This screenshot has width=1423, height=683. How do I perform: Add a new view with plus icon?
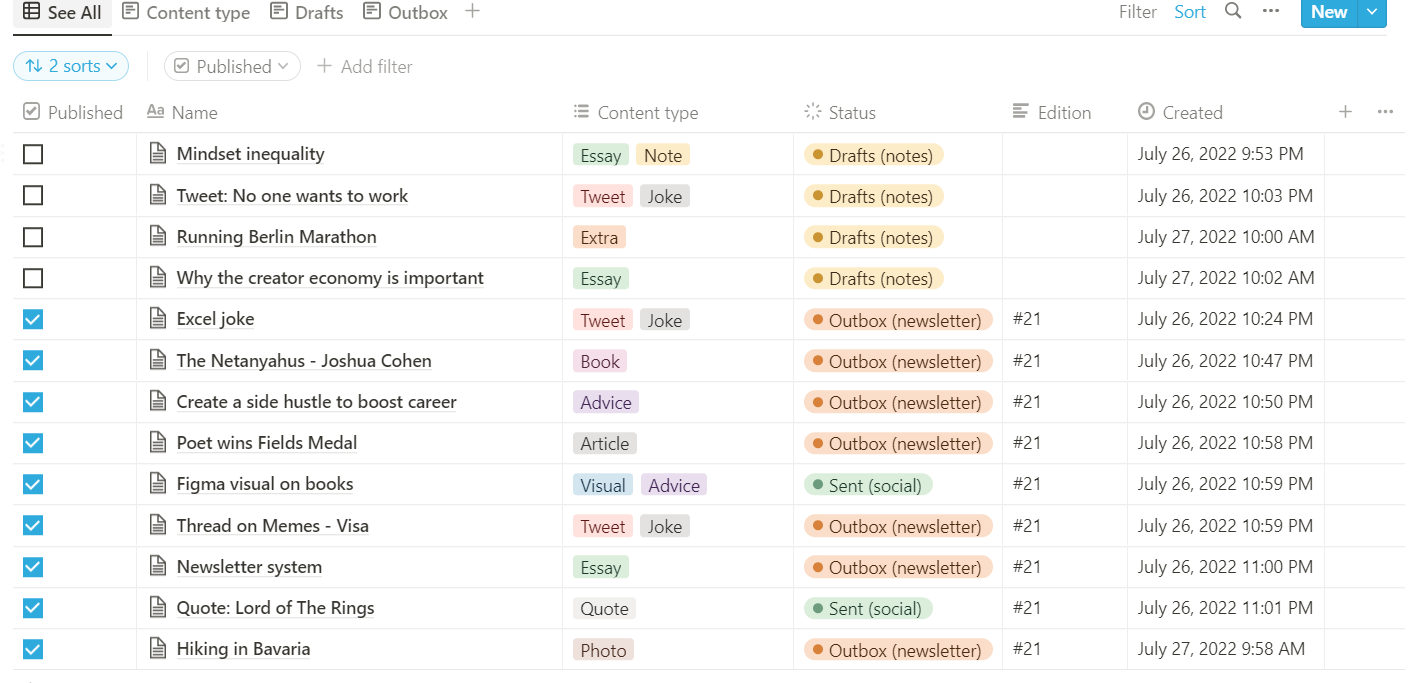tap(473, 12)
